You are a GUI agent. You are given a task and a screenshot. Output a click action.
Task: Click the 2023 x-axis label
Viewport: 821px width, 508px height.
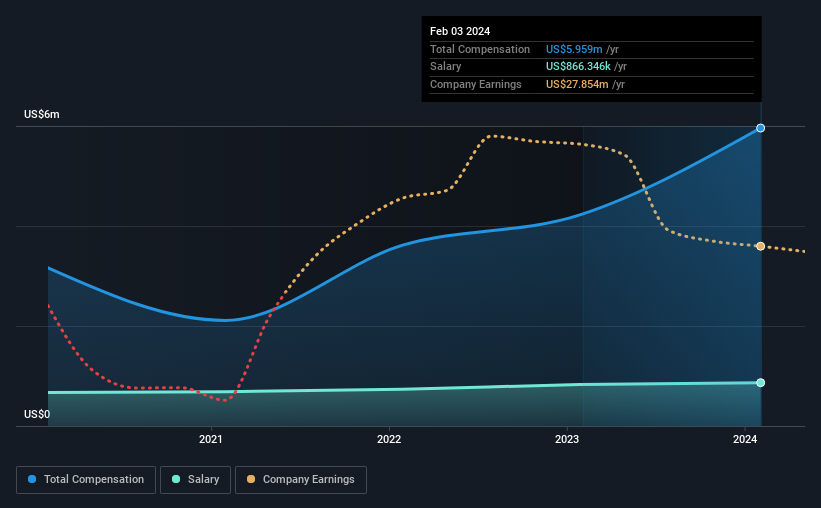click(567, 439)
